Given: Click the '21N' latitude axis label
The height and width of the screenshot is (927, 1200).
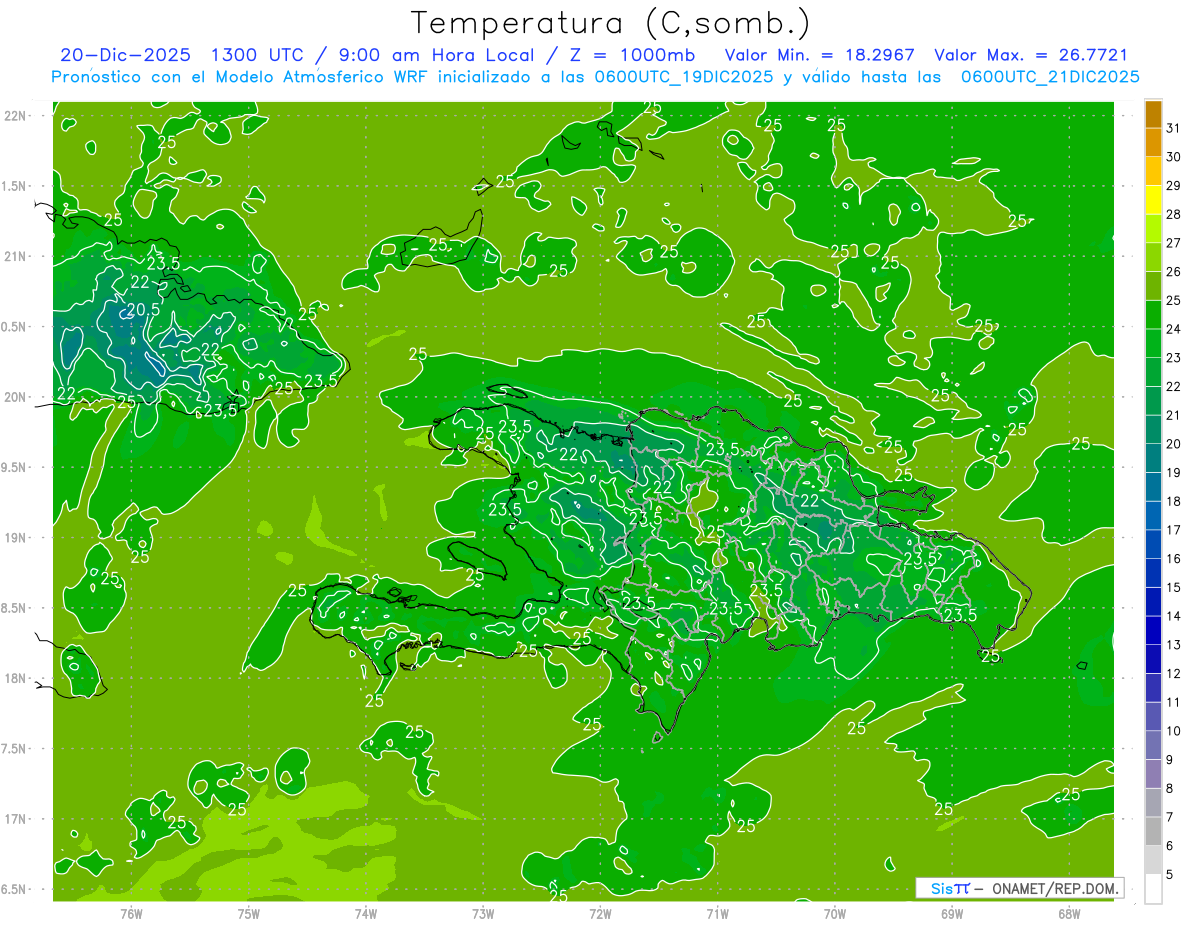Looking at the screenshot, I should (x=15, y=256).
